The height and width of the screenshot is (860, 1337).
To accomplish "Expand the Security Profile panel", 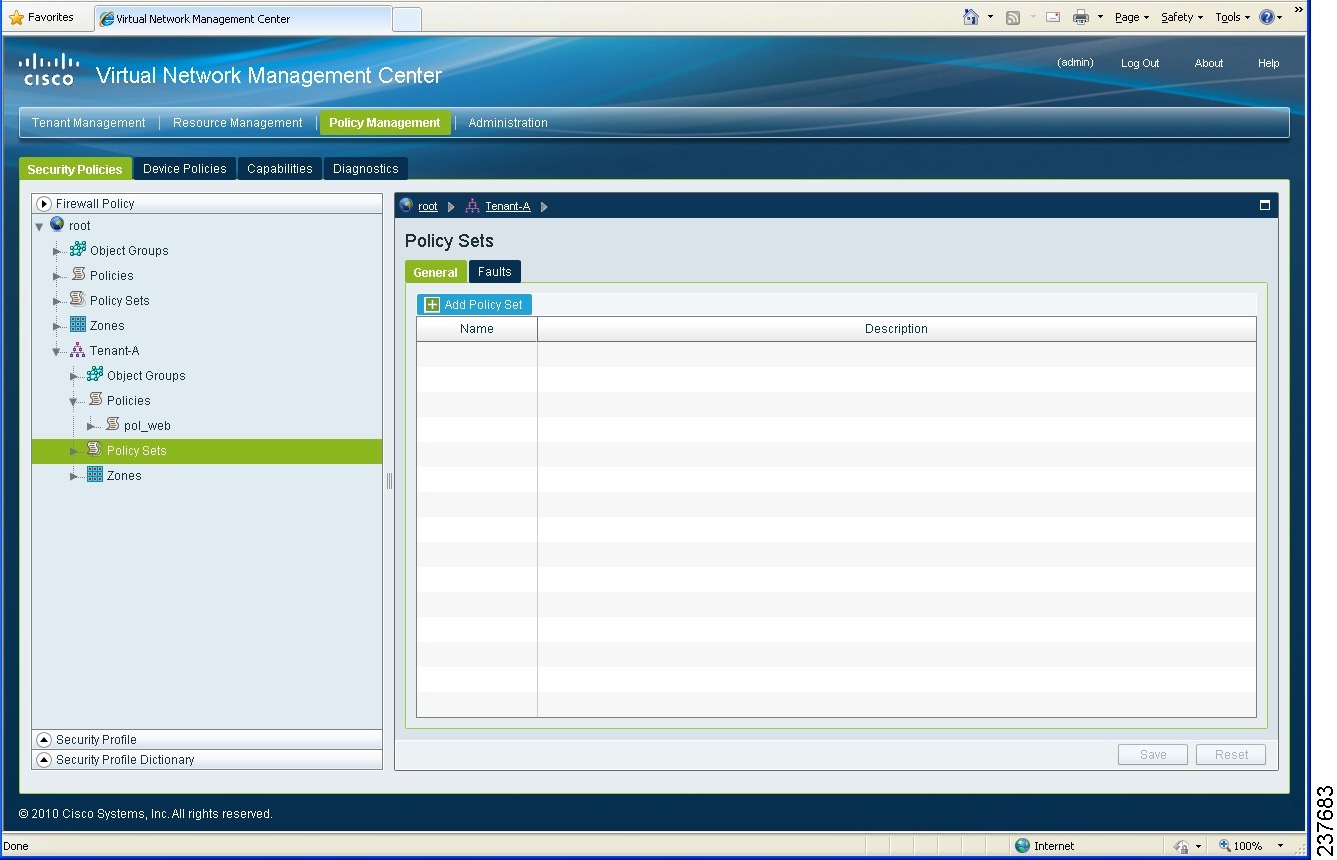I will click(43, 739).
